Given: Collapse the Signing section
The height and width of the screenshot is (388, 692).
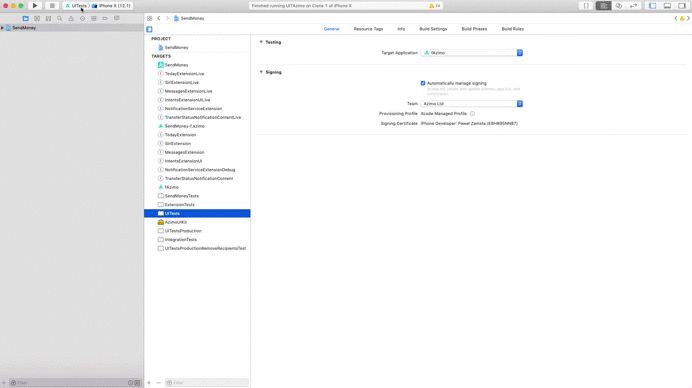Looking at the screenshot, I should coord(261,72).
